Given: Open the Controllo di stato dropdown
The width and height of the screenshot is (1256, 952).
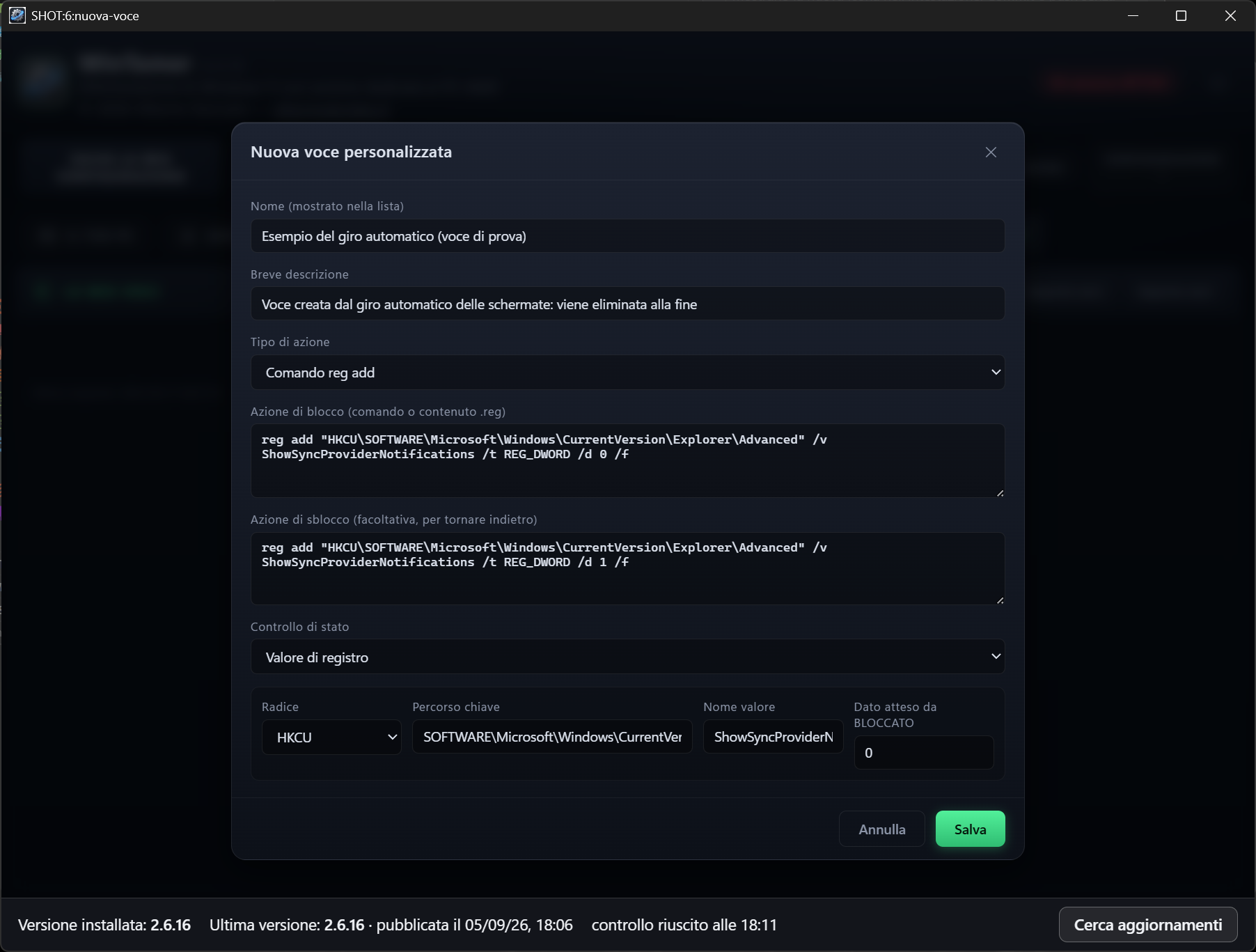Looking at the screenshot, I should (x=627, y=657).
